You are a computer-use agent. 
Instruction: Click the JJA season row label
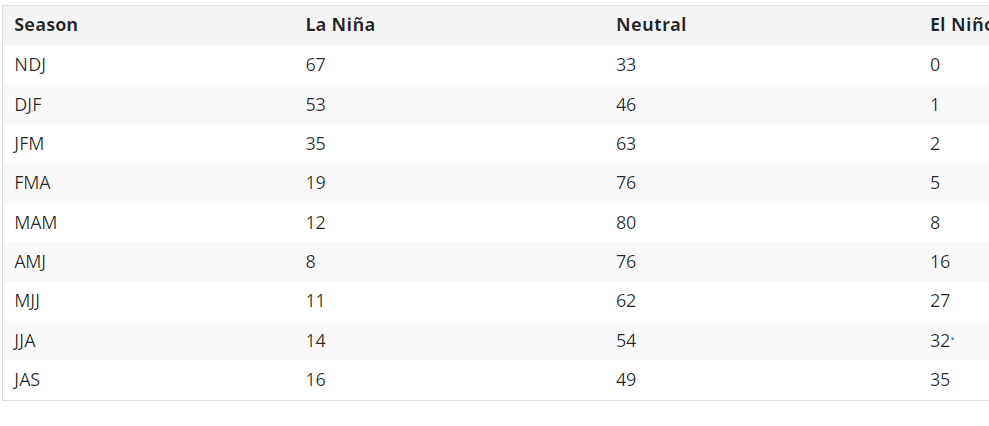26,341
